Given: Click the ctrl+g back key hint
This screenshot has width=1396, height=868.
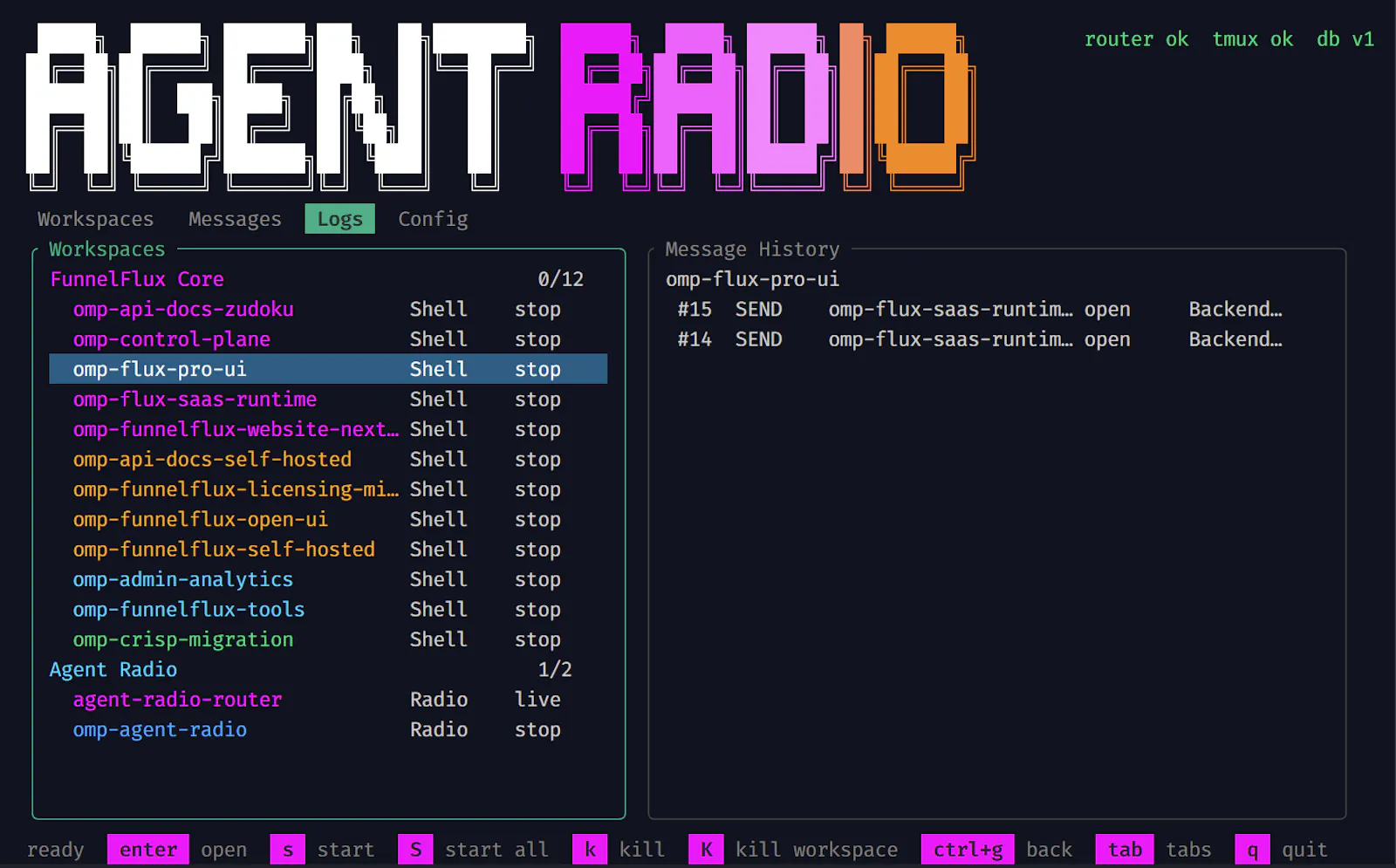Looking at the screenshot, I should pyautogui.click(x=968, y=850).
